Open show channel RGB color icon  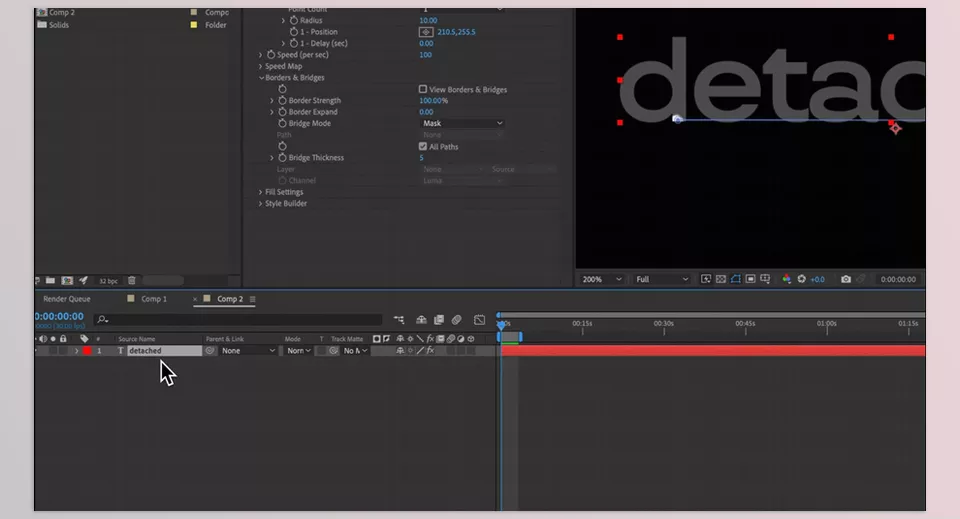[787, 279]
